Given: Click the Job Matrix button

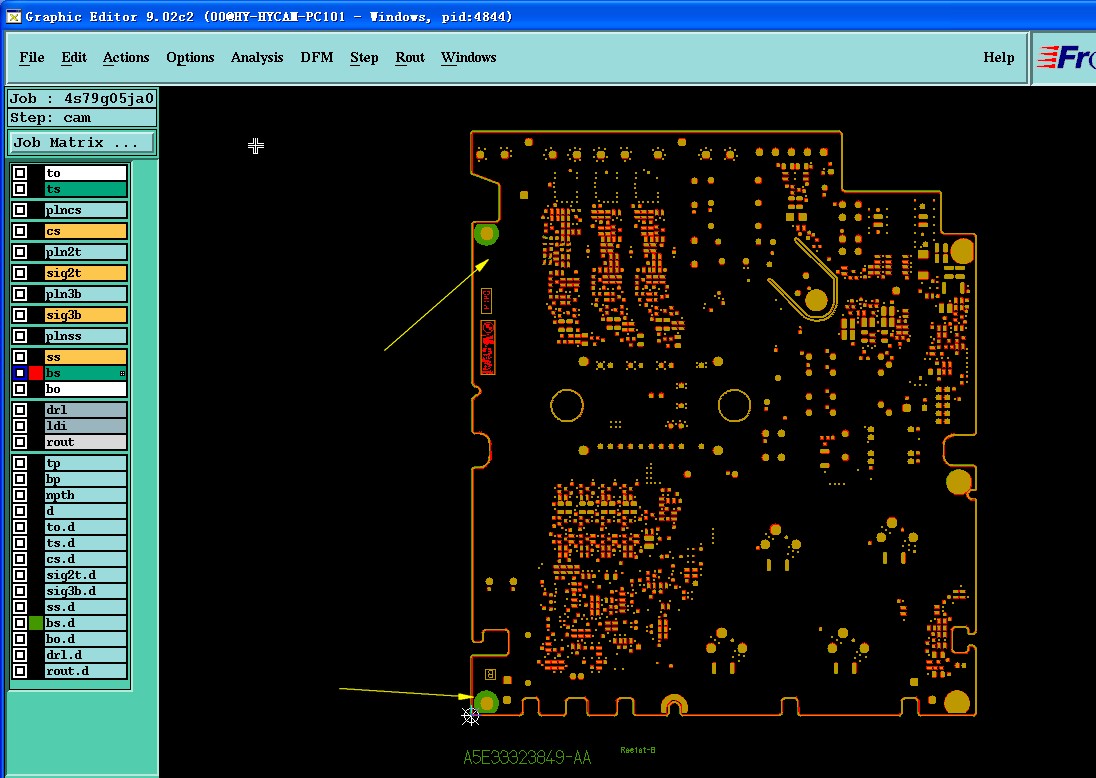Looking at the screenshot, I should pos(82,143).
